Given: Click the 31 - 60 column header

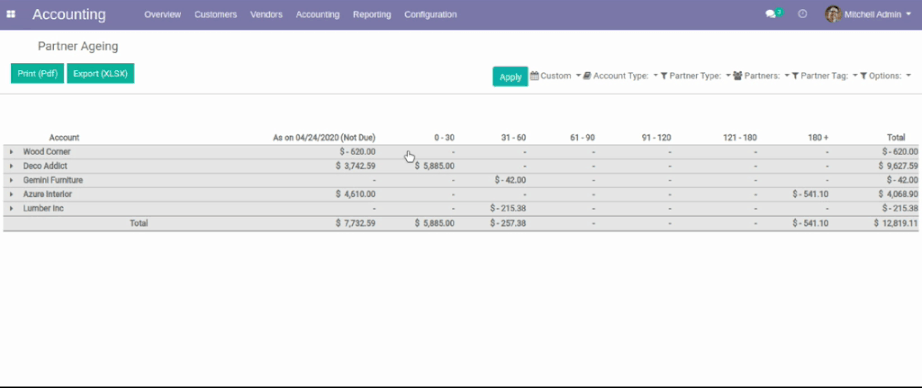Looking at the screenshot, I should [x=514, y=138].
